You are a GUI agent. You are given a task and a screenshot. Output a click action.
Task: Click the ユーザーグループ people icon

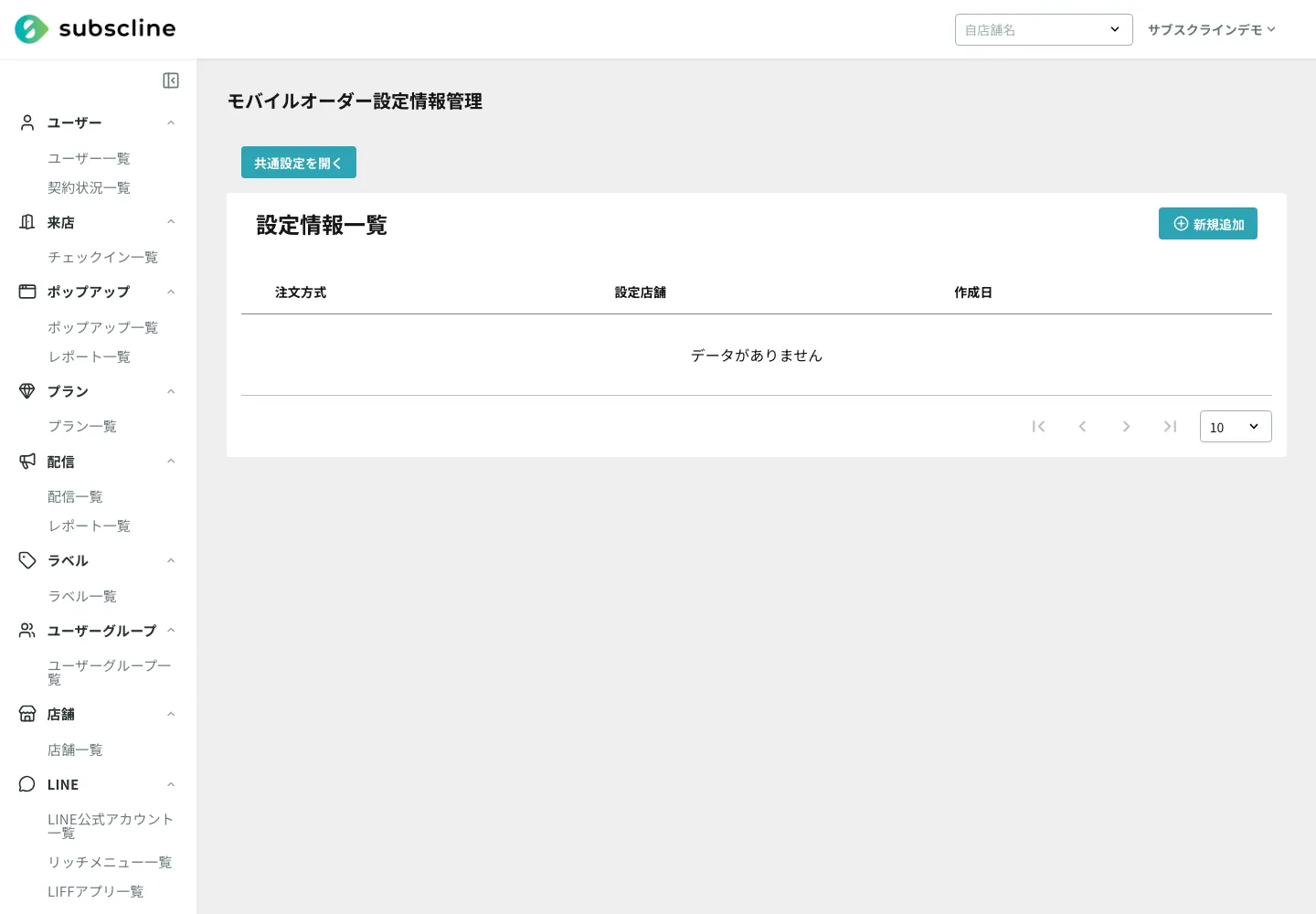click(x=27, y=631)
